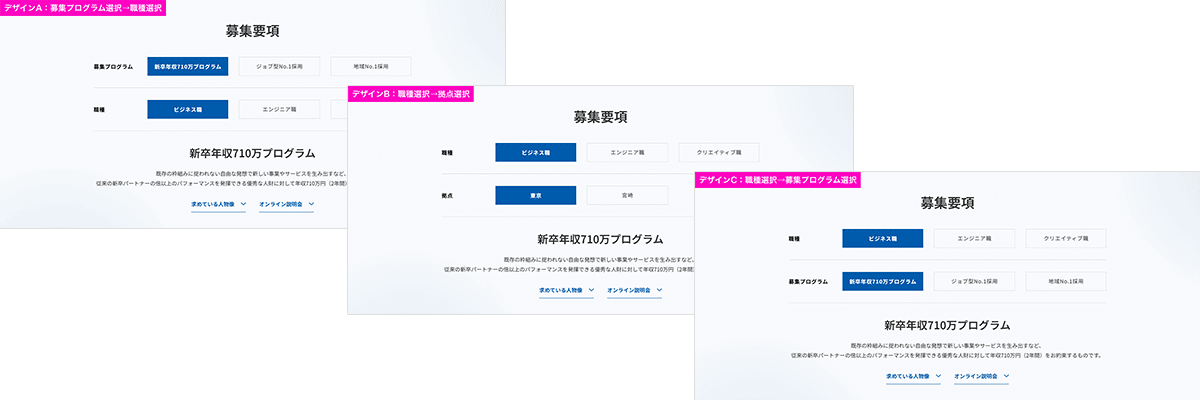Image resolution: width=1200 pixels, height=400 pixels.
Task: Pick ジョブ型No.1採用 in Design C
Action: point(974,282)
